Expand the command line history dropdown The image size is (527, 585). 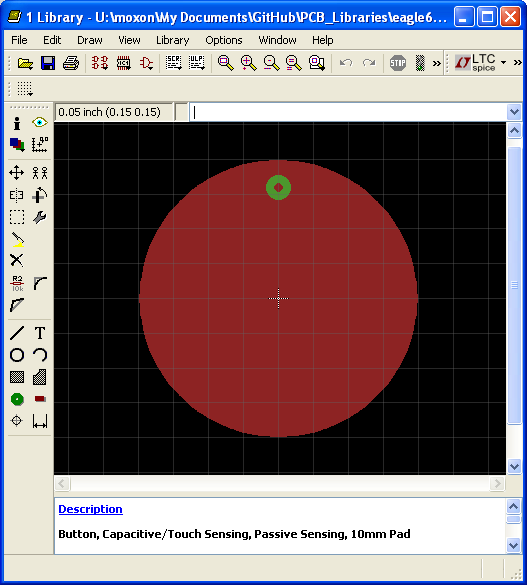tap(514, 112)
